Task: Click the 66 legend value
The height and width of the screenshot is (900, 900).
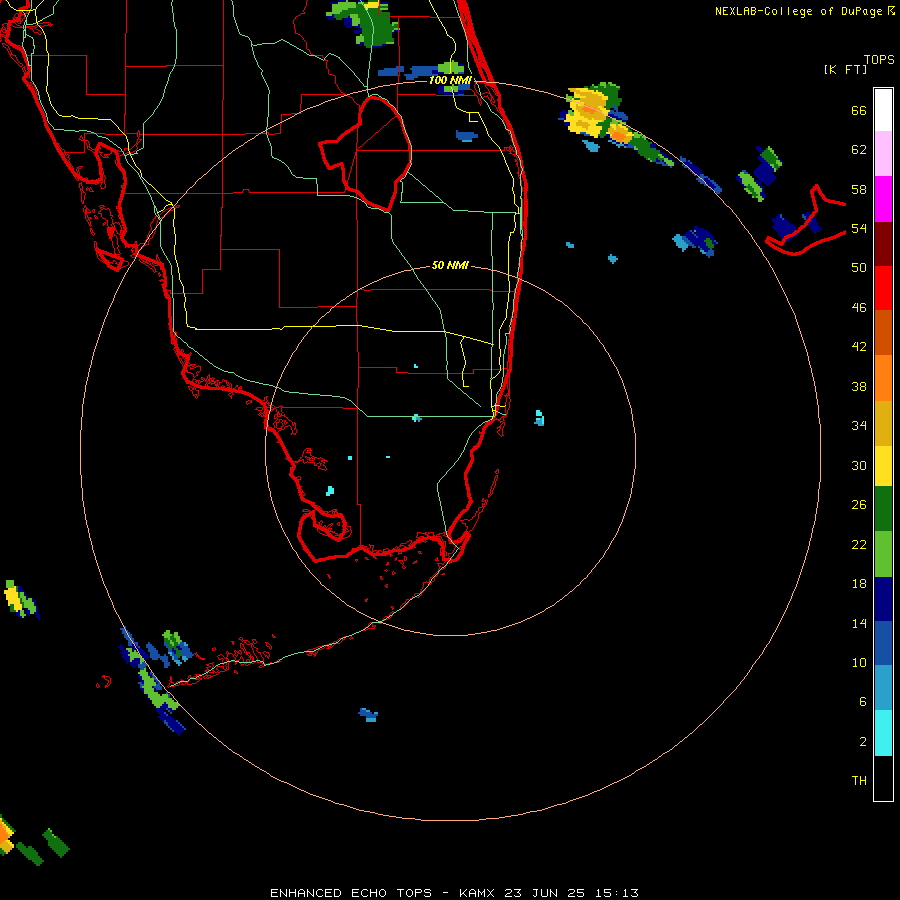Action: [859, 110]
